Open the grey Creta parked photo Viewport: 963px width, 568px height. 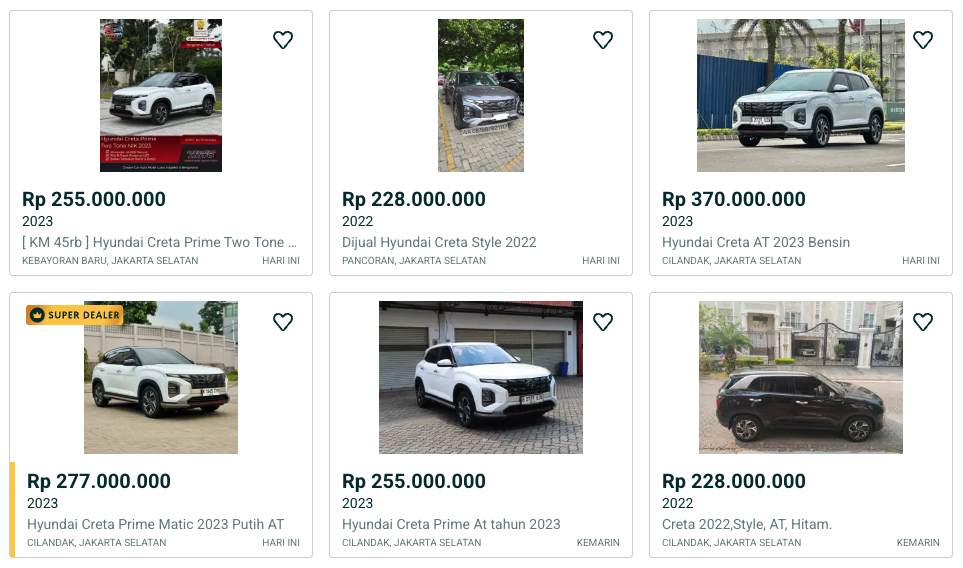click(x=481, y=96)
